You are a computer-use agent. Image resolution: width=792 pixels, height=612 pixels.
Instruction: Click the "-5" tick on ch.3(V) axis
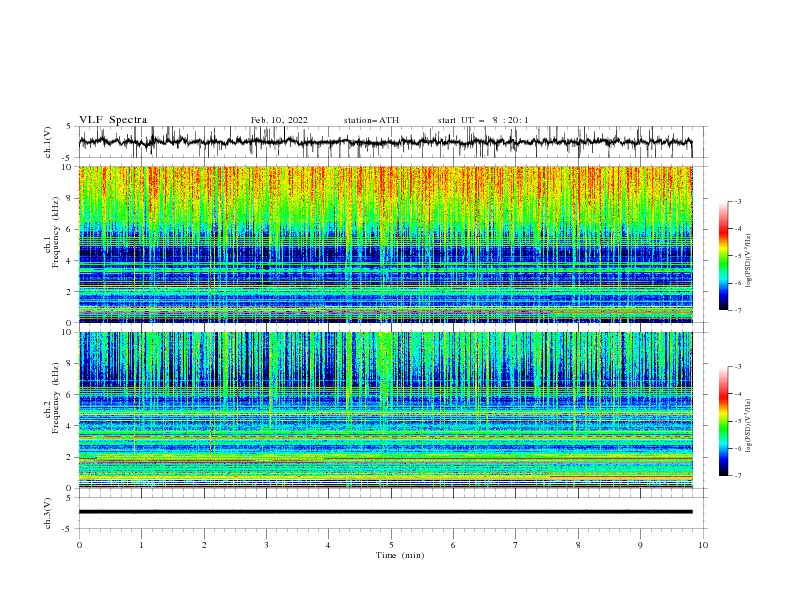(68, 529)
